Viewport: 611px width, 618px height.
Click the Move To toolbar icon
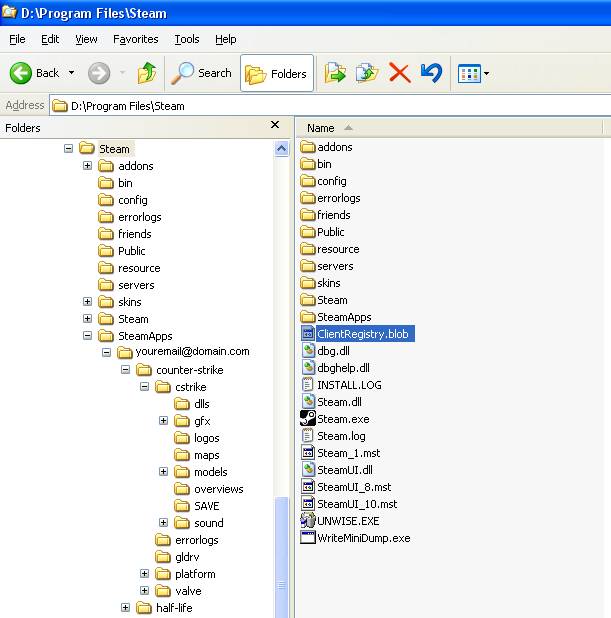coord(335,73)
